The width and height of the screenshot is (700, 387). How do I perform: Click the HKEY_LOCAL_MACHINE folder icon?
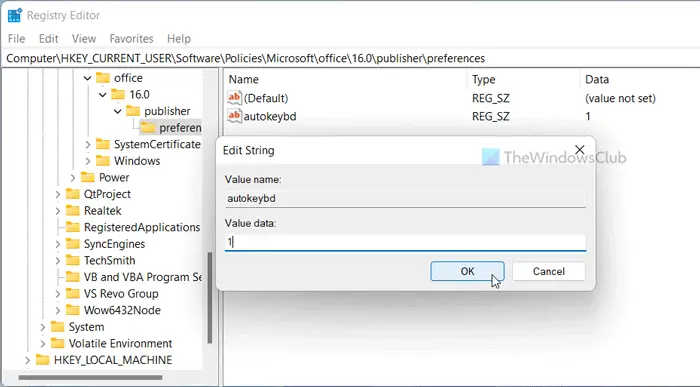point(42,360)
